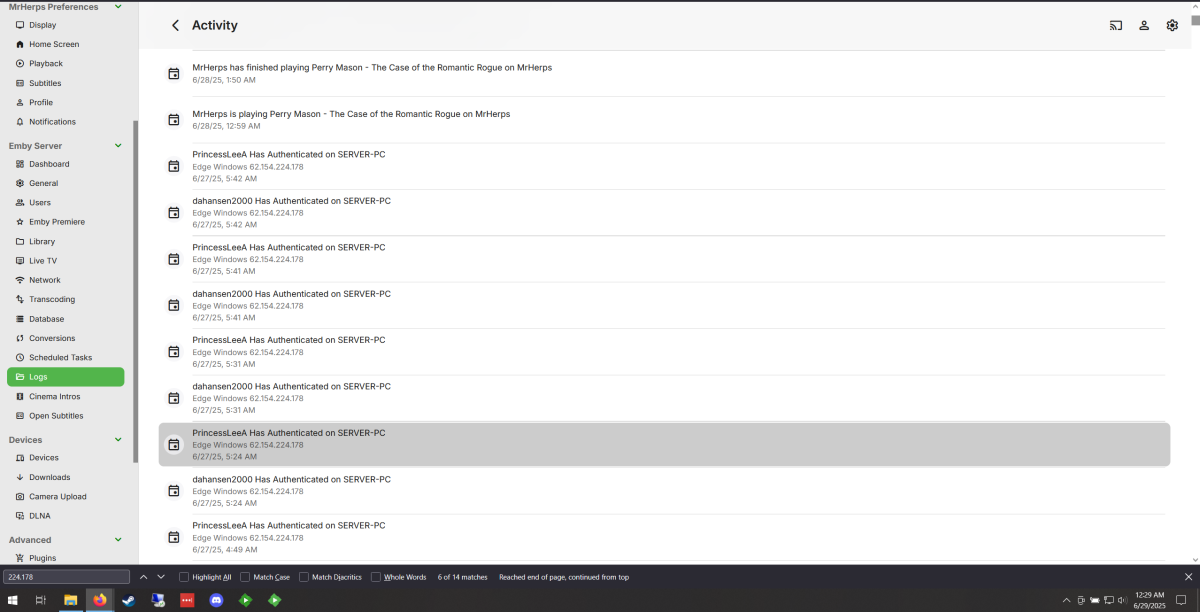Screen dimensions: 1200x612
Task: Collapse the MrHerps Preferences section
Action: [118, 7]
